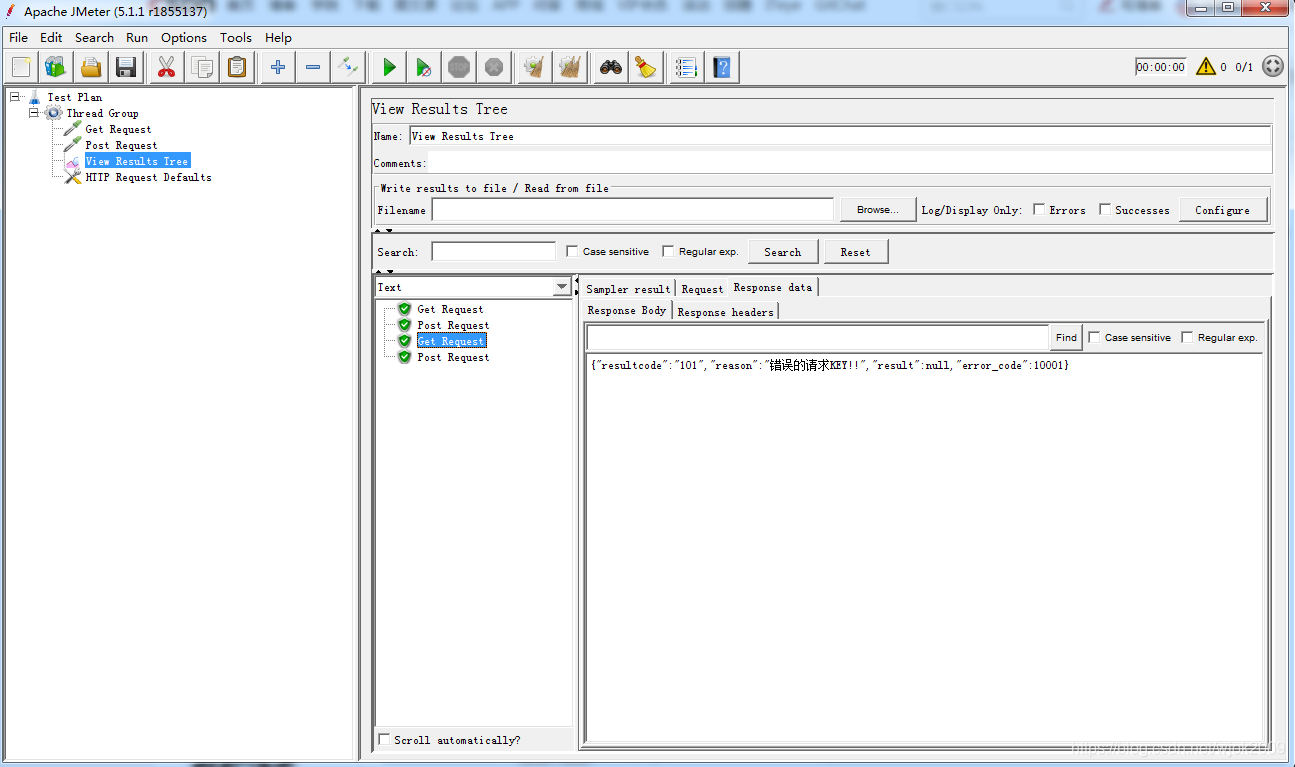Viewport: 1295px width, 767px height.
Task: Enable Scroll automatically checkbox
Action: (385, 740)
